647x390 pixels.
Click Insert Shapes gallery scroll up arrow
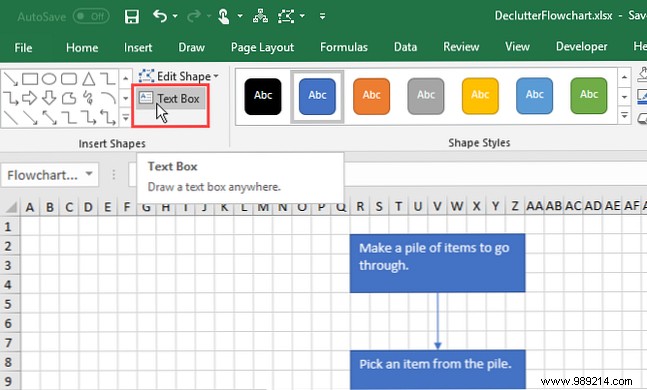[x=125, y=78]
